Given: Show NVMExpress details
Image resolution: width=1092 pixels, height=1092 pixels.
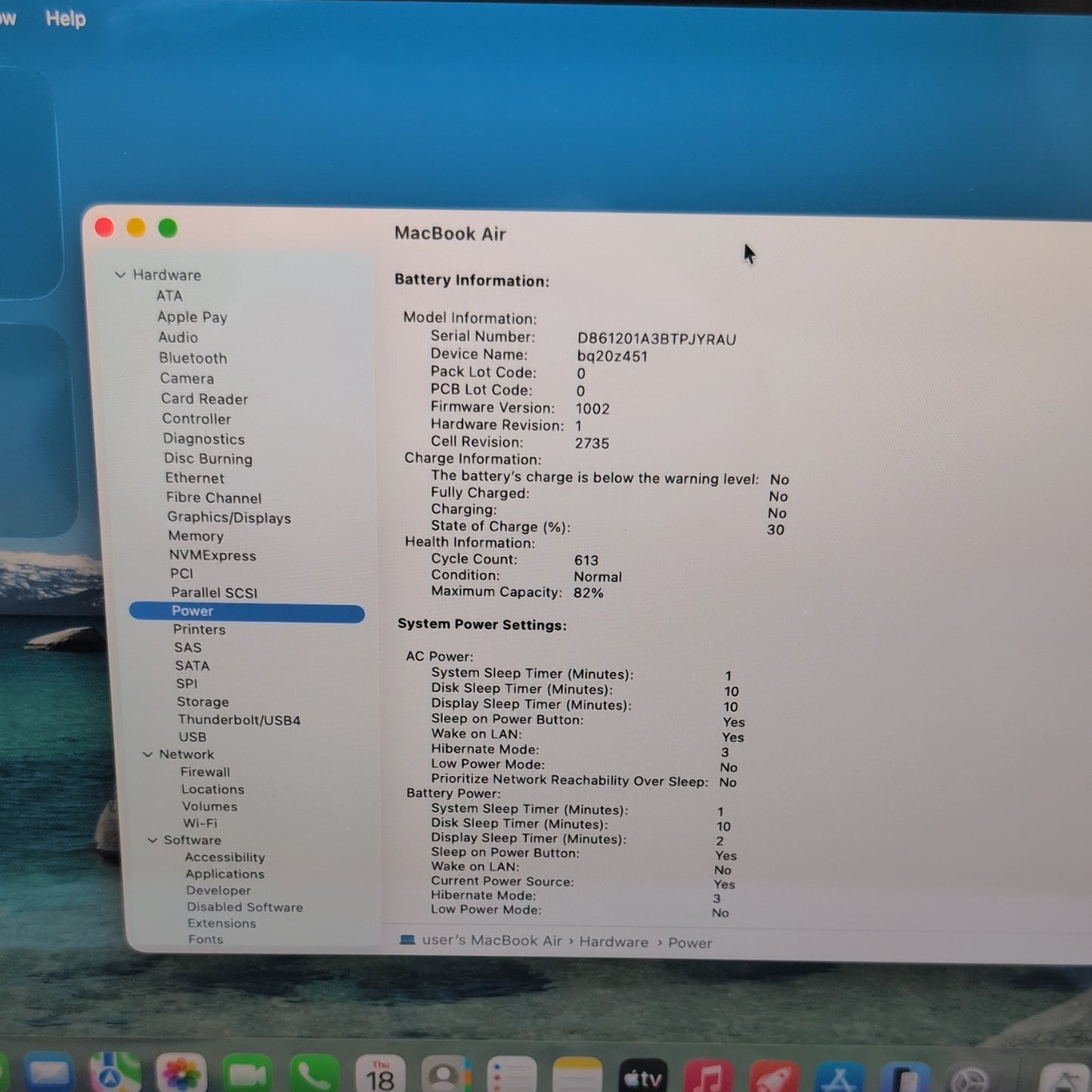Looking at the screenshot, I should [x=212, y=555].
